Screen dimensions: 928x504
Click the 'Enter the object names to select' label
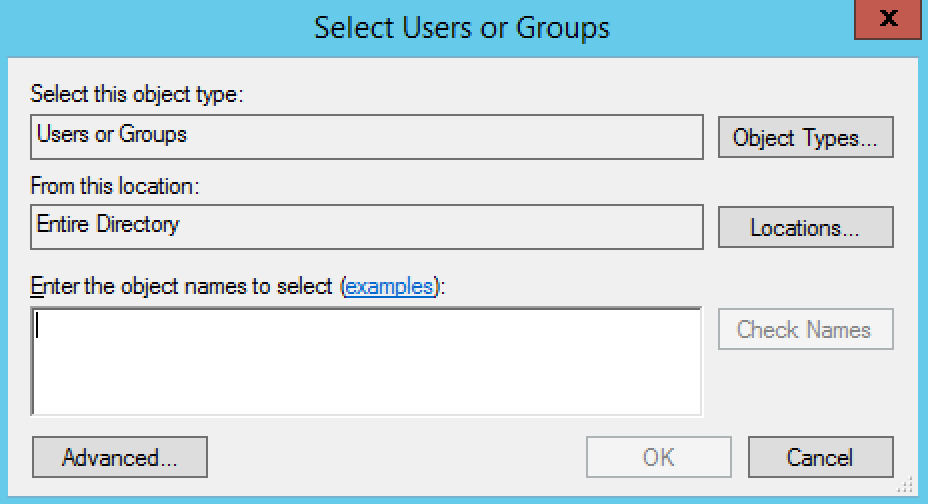pyautogui.click(x=185, y=286)
